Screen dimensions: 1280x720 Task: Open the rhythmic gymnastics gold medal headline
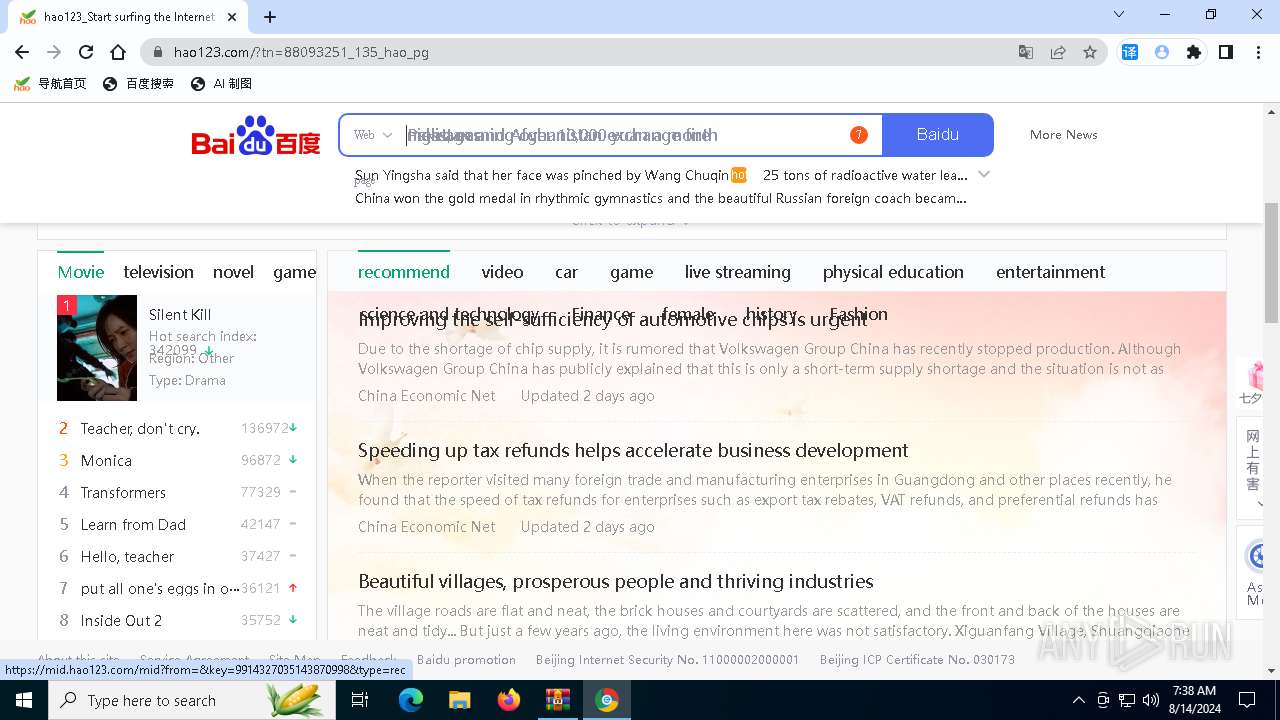click(x=661, y=198)
